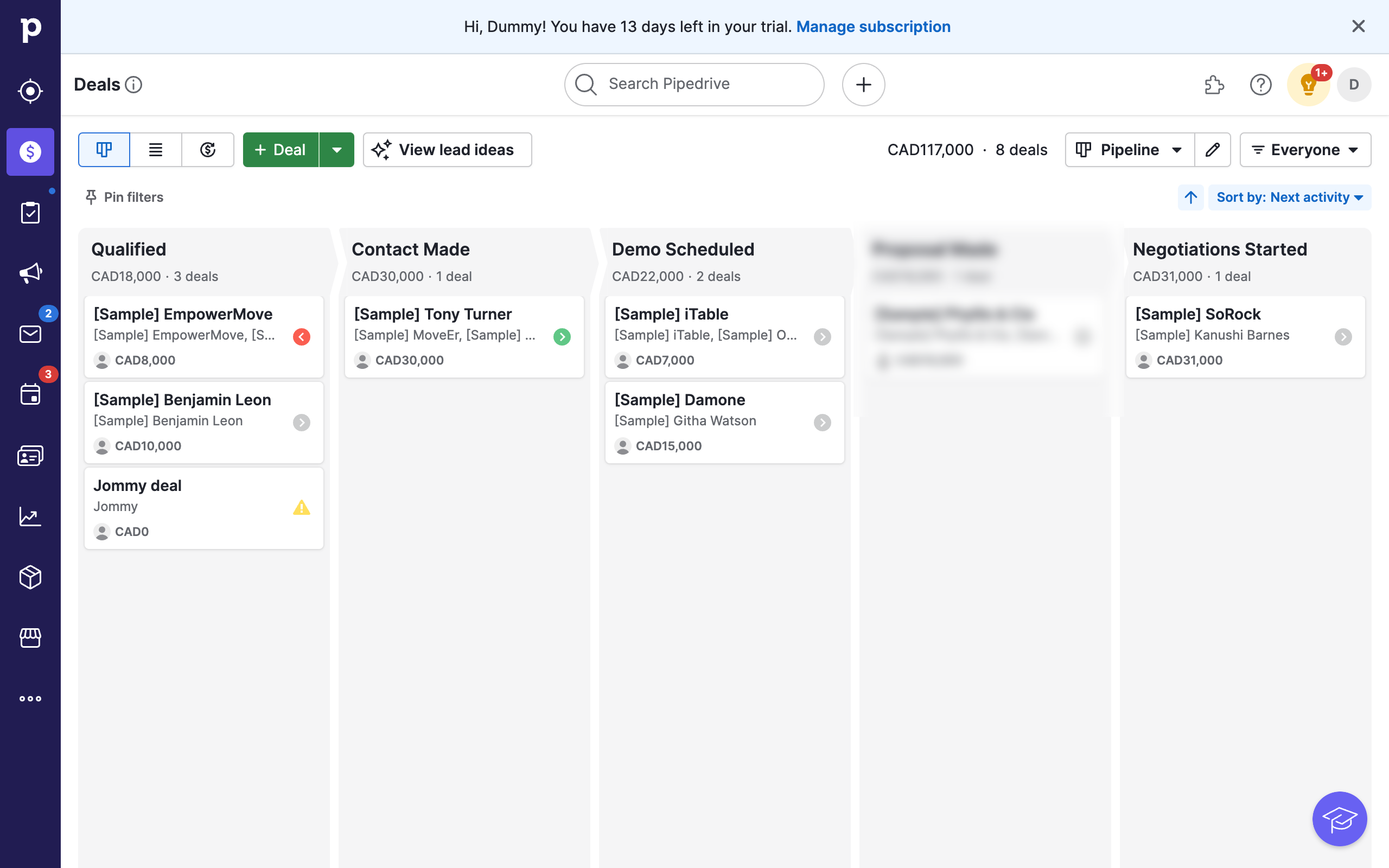Expand the Pipeline selector dropdown
The height and width of the screenshot is (868, 1389).
1129,150
